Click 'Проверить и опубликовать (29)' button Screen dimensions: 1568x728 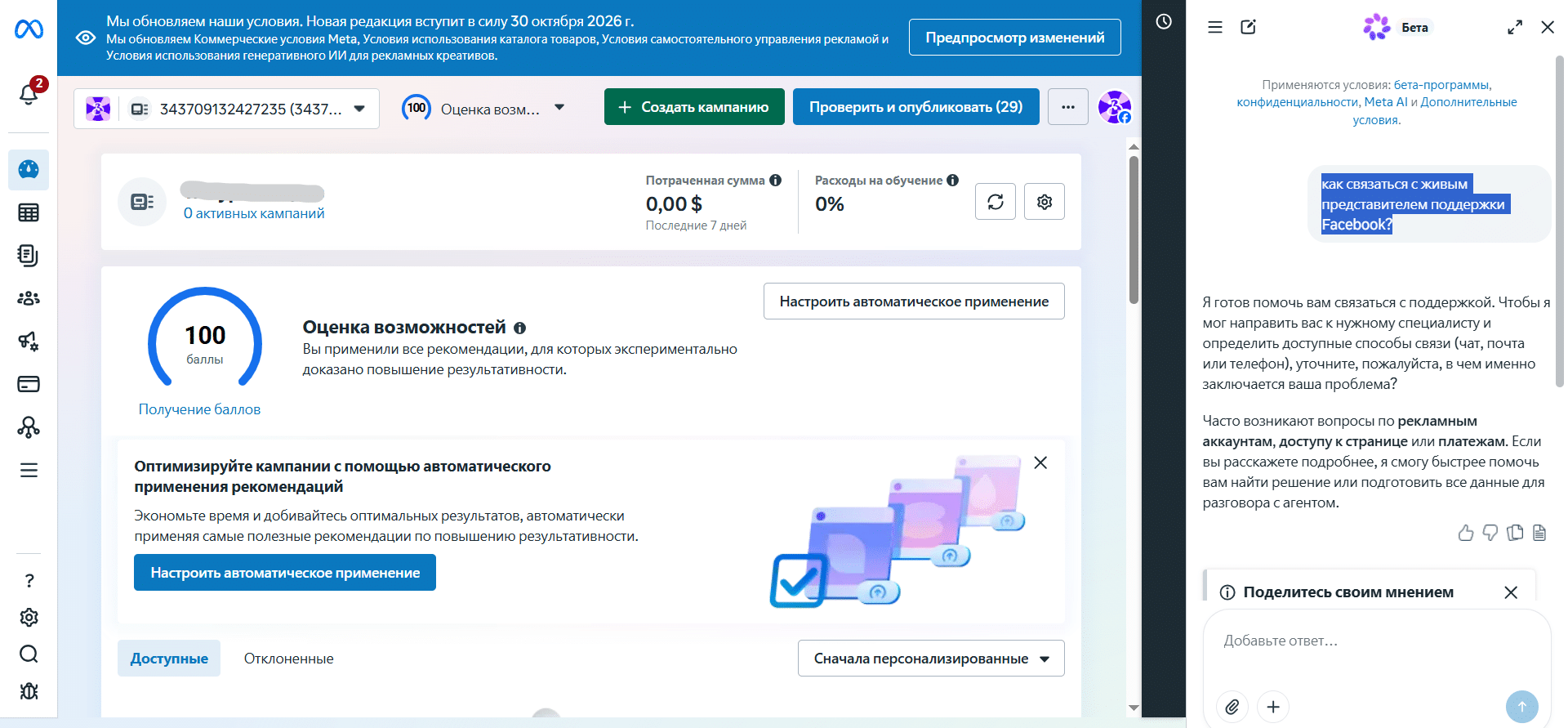tap(916, 107)
